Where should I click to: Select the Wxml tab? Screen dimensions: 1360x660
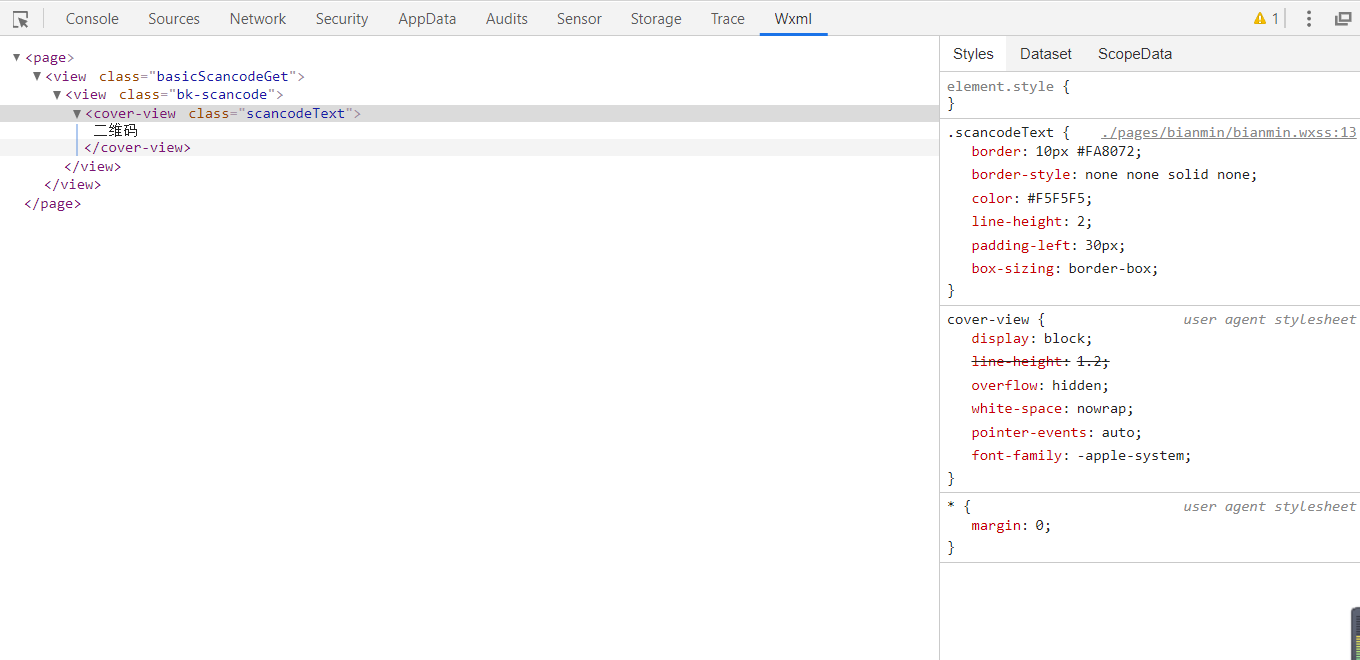click(x=793, y=19)
